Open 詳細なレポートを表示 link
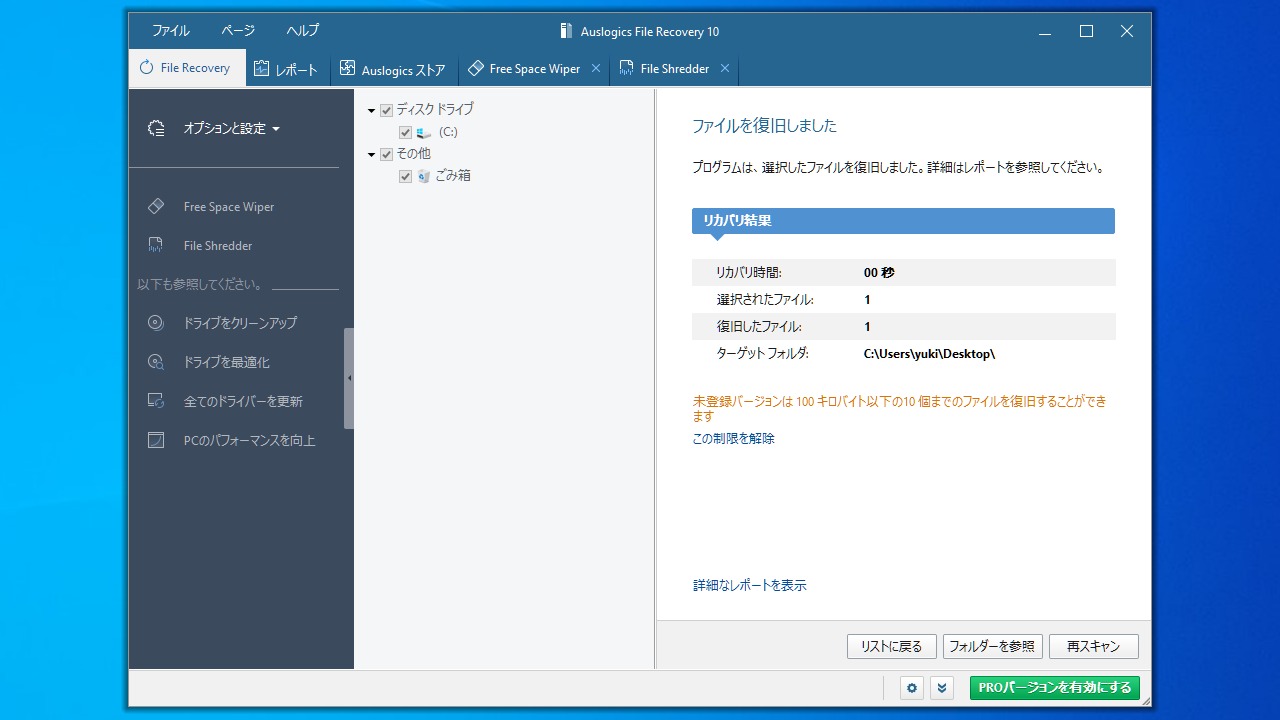Screen dimensions: 1280x720 [x=750, y=585]
